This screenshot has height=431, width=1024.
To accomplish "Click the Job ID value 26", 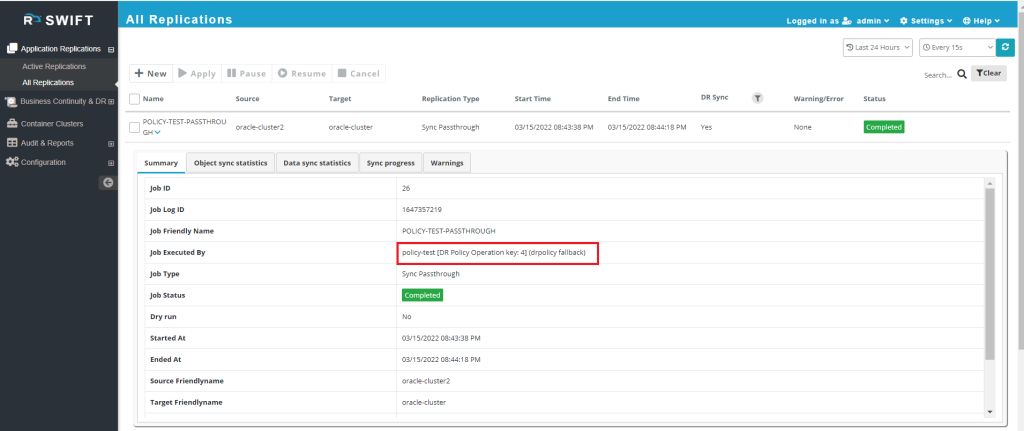I will (406, 188).
